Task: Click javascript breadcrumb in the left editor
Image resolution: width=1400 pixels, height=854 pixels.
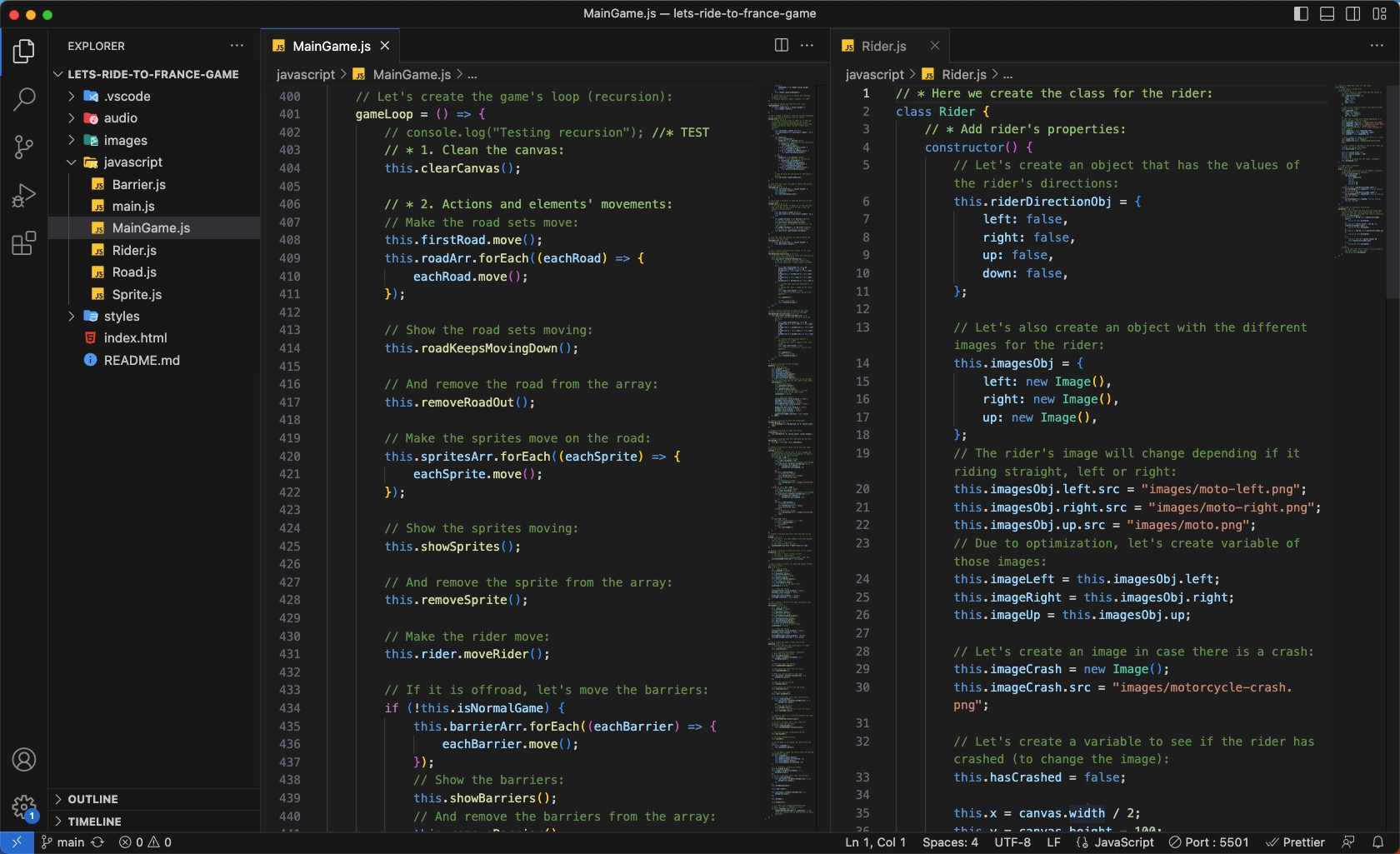Action: pyautogui.click(x=306, y=75)
